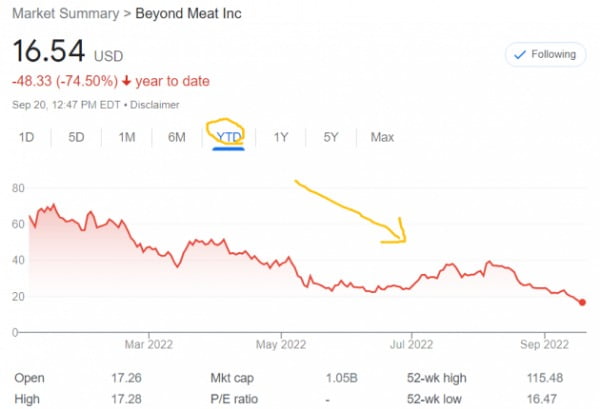Viewport: 600px width, 409px height.
Task: Switch to the 1M chart range
Action: 127,137
